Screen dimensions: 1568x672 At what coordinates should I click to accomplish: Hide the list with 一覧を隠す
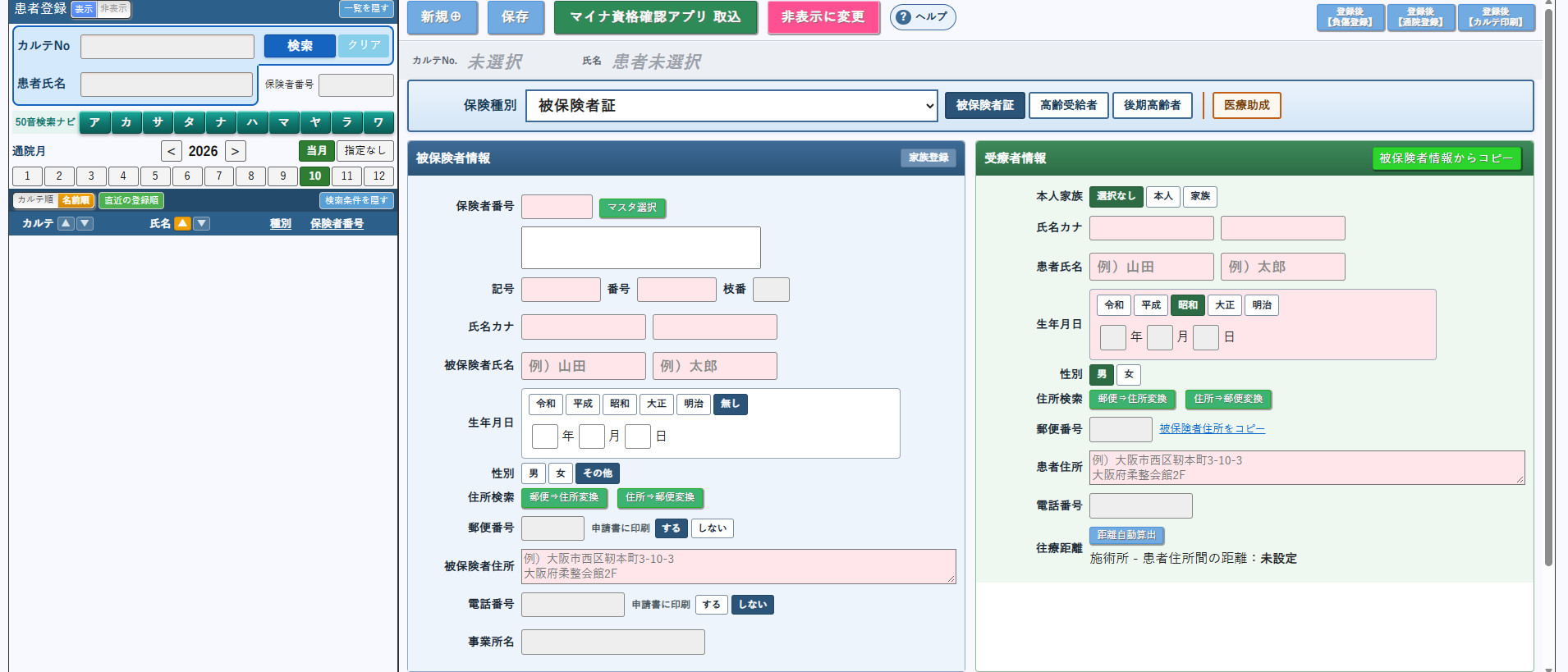(x=366, y=9)
